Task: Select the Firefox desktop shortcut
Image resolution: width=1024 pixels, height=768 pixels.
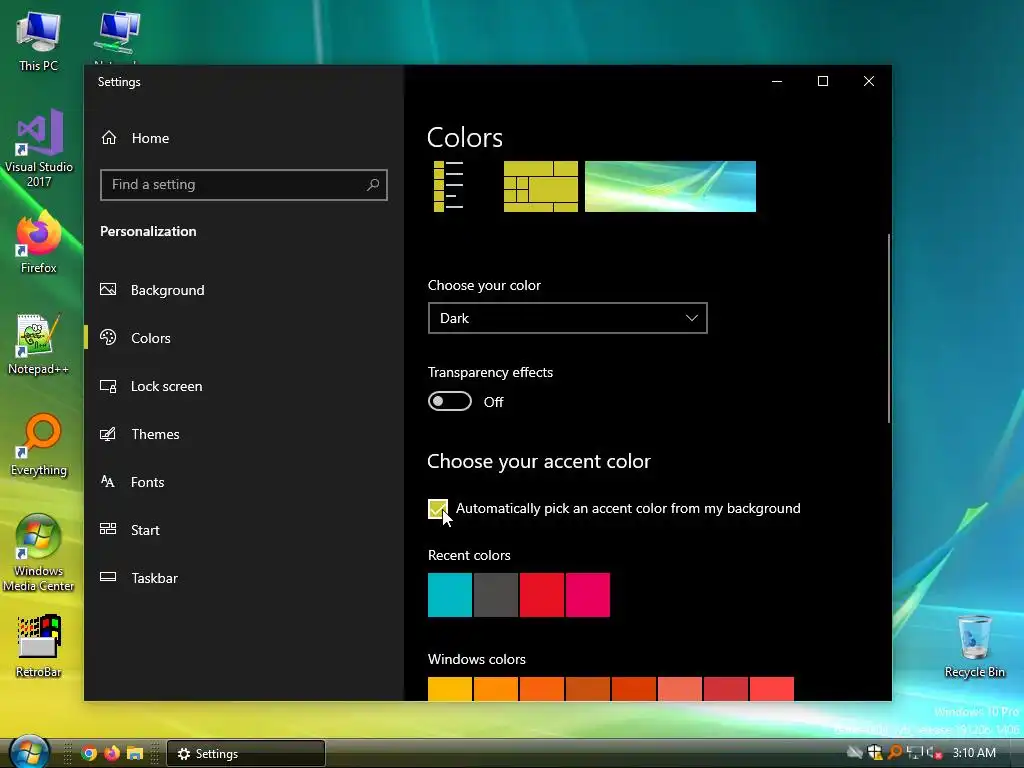Action: coord(39,242)
